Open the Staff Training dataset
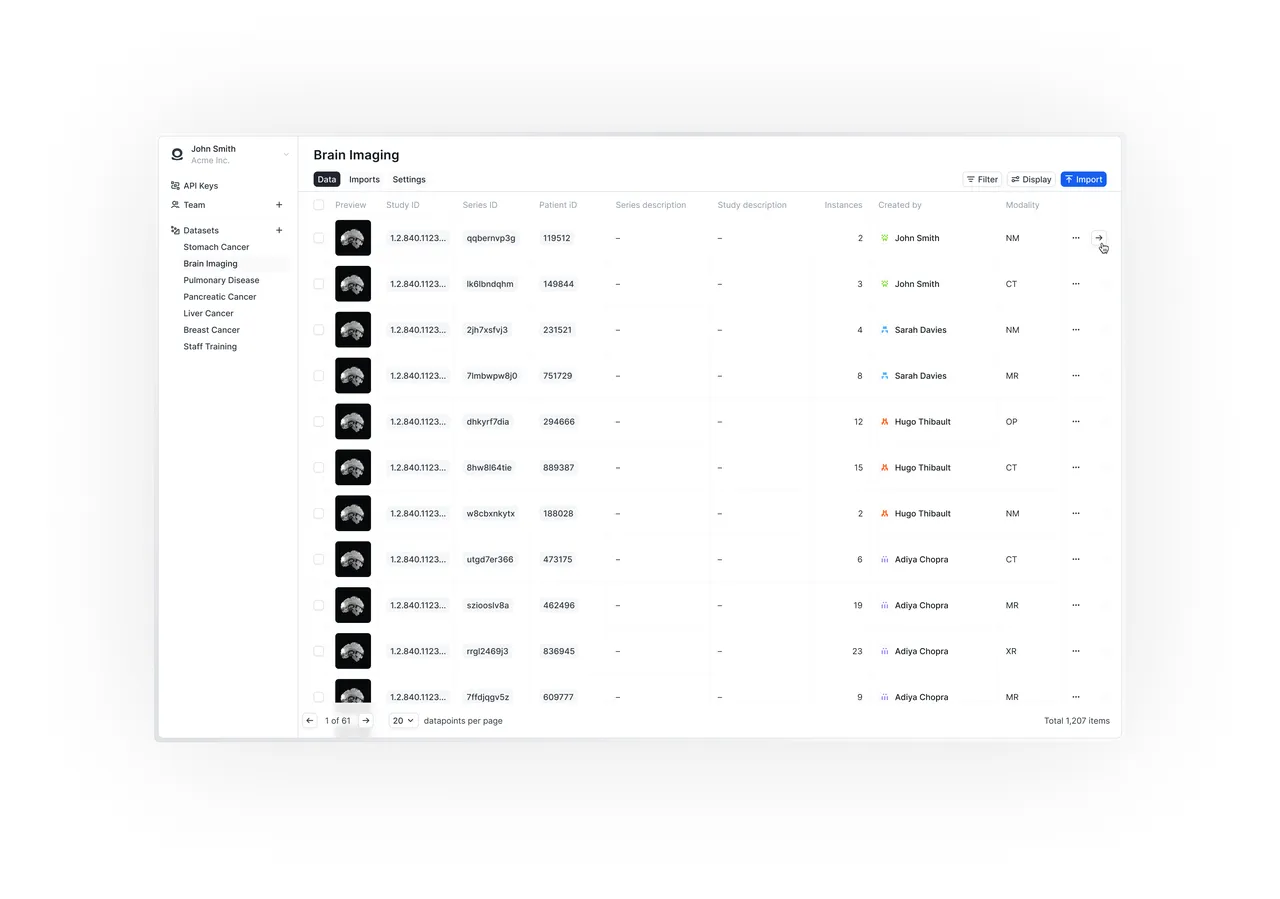This screenshot has width=1280, height=899. coord(210,347)
